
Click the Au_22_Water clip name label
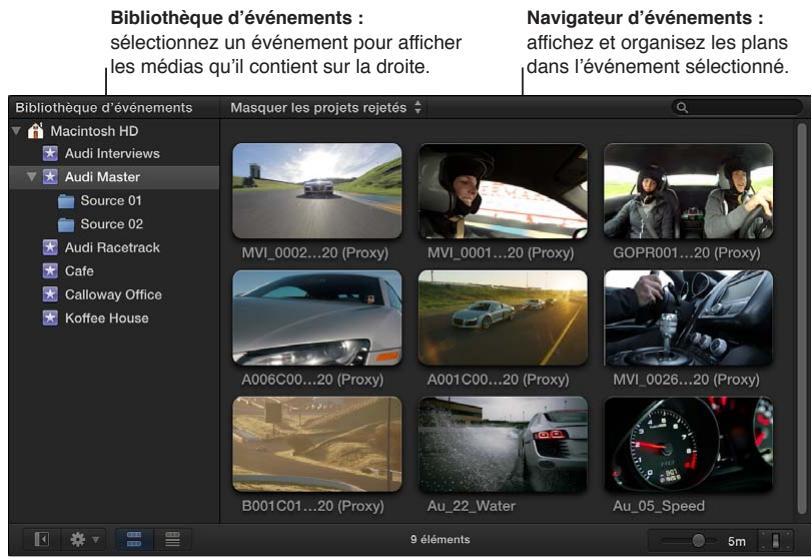pyautogui.click(x=471, y=506)
